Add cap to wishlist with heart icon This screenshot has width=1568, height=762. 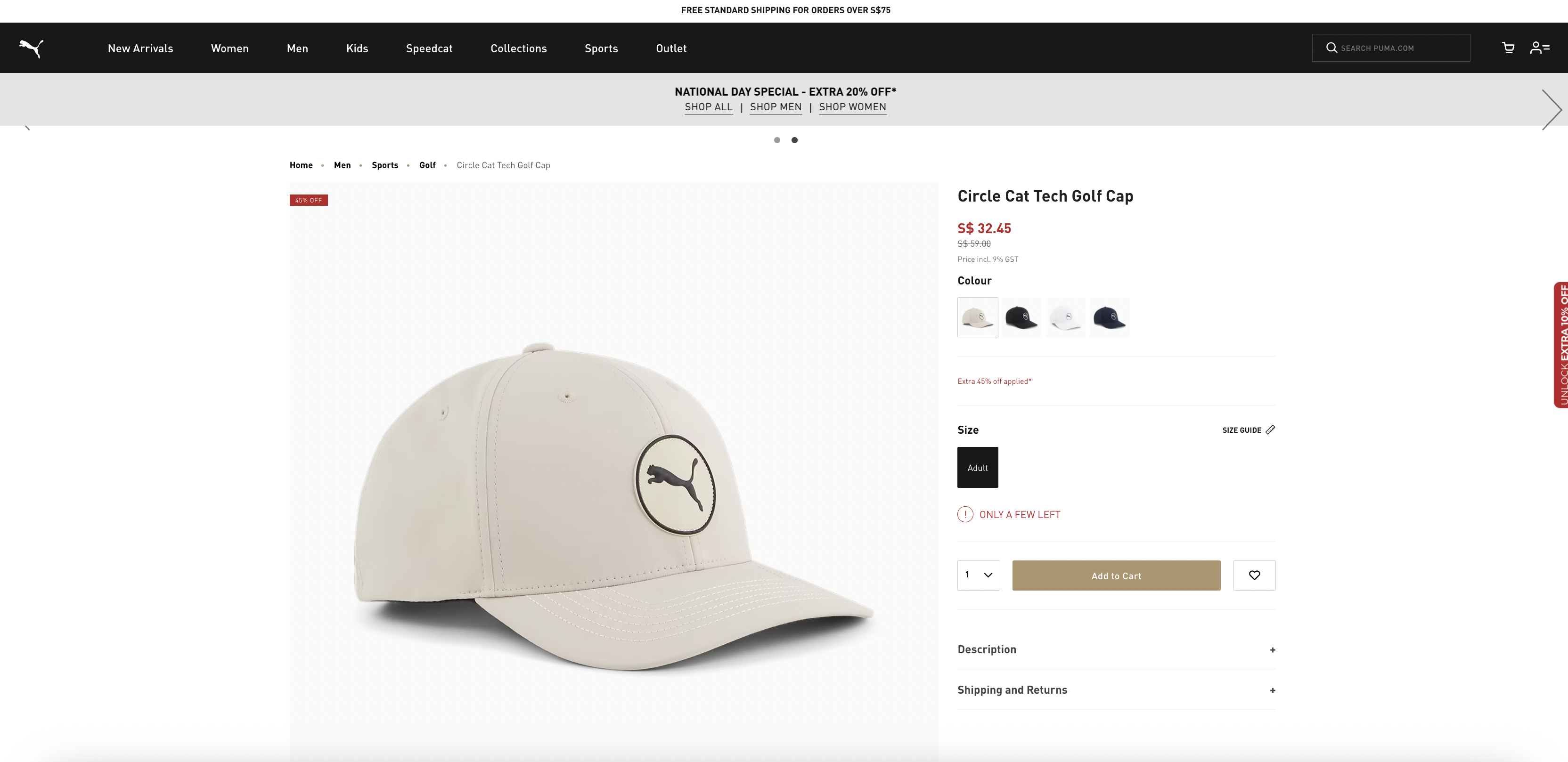pos(1254,575)
